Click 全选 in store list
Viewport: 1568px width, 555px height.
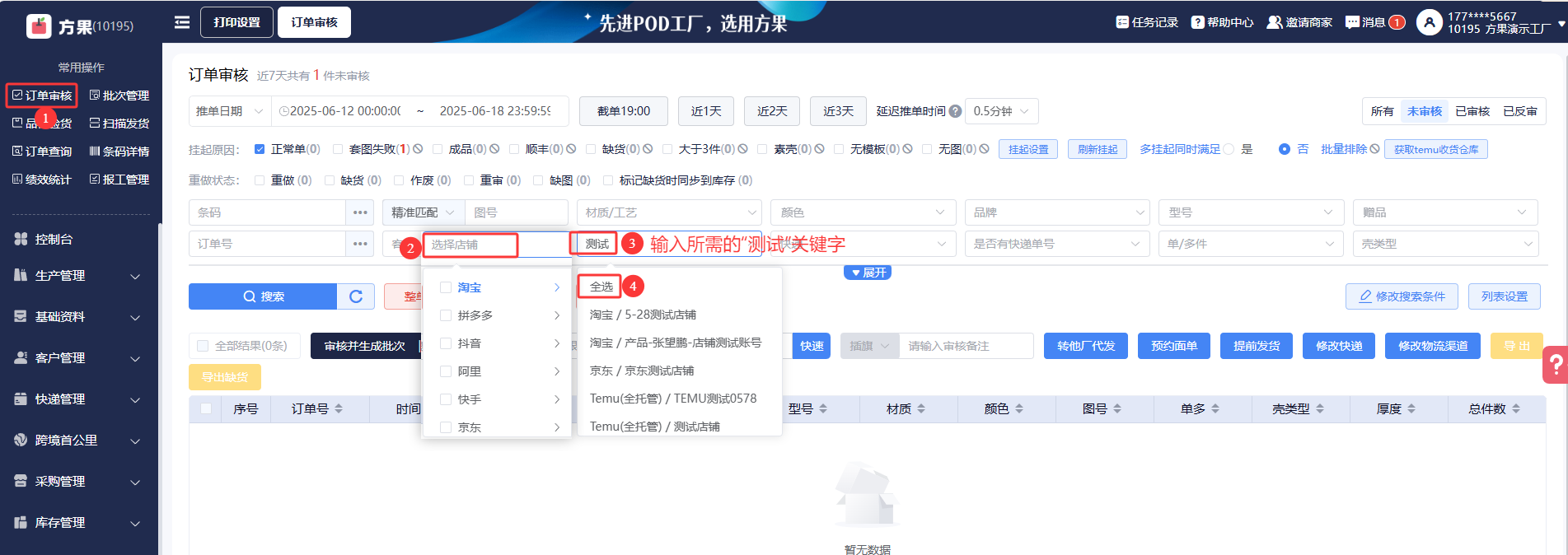(601, 287)
